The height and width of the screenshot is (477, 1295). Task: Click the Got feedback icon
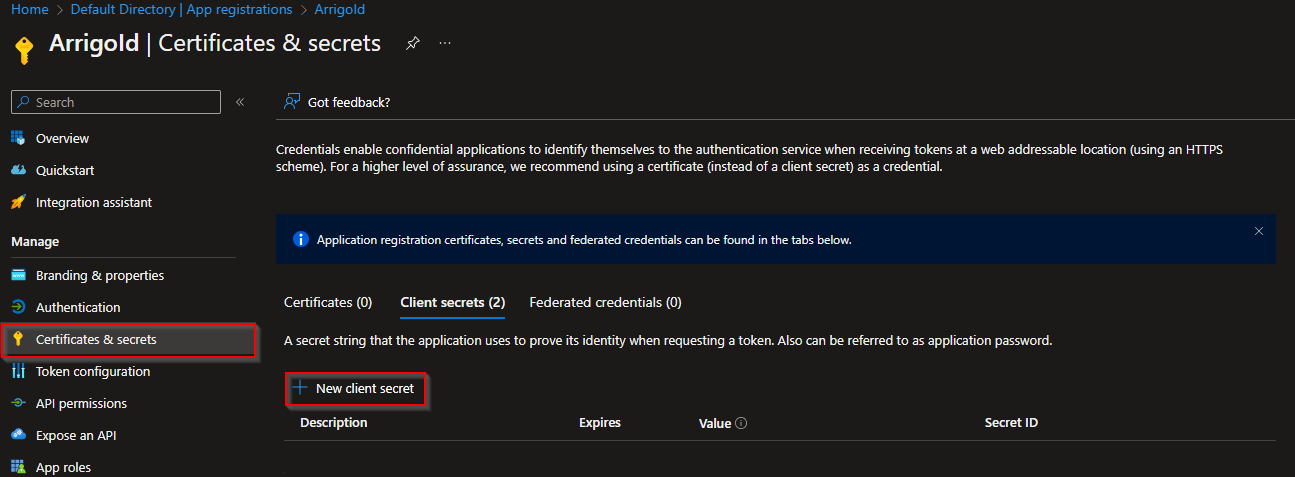292,102
